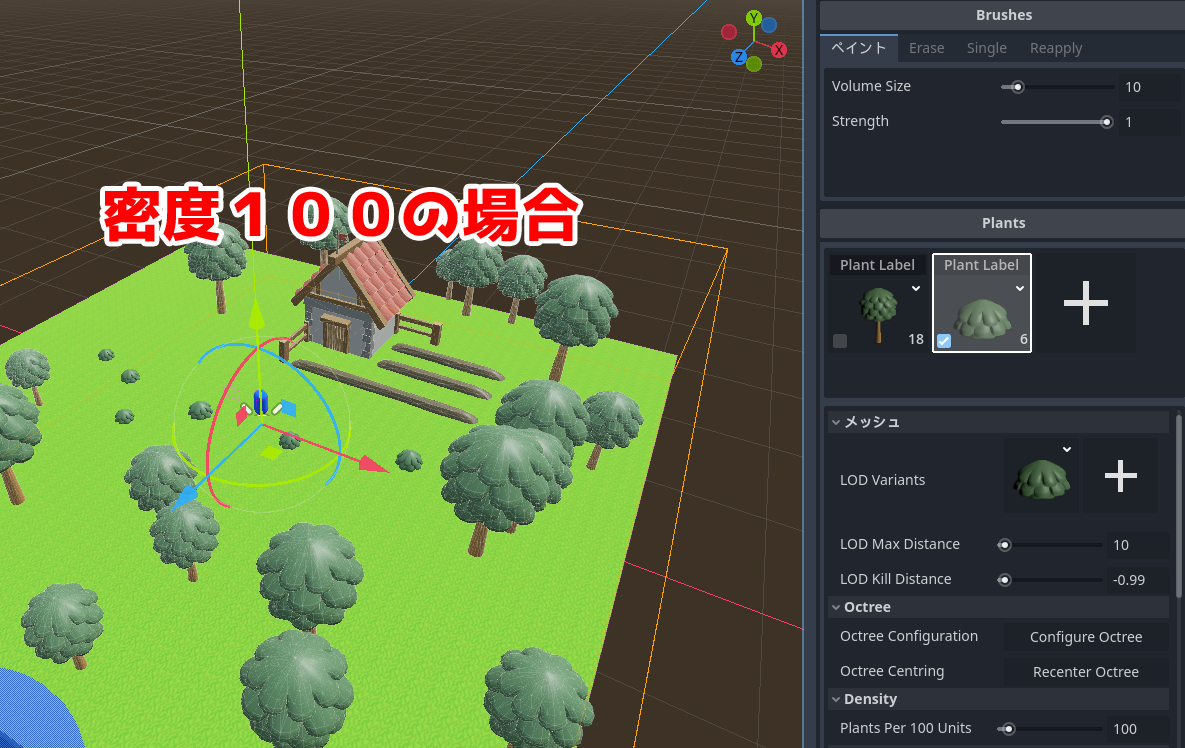Click the Octree Configuration label

(x=908, y=636)
